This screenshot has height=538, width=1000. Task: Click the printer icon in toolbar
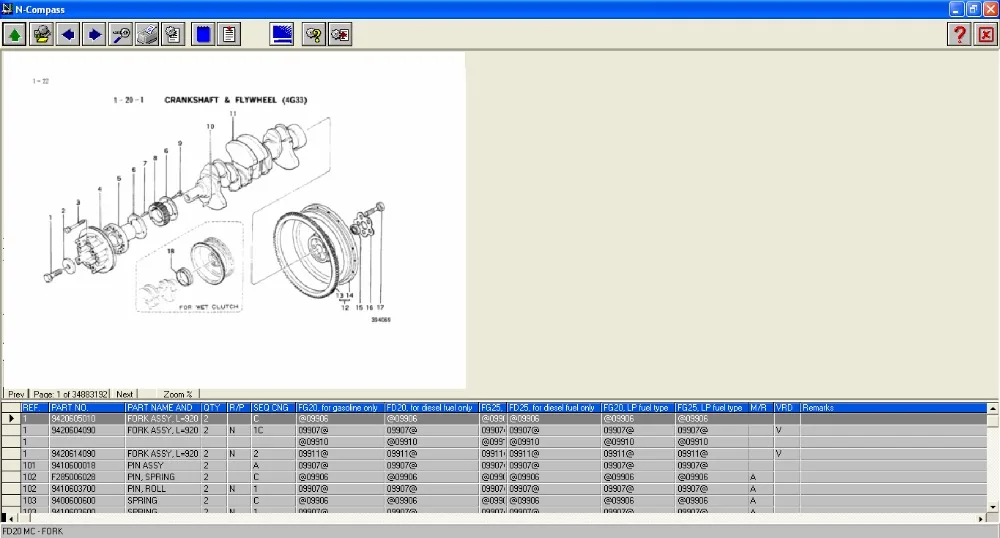147,34
